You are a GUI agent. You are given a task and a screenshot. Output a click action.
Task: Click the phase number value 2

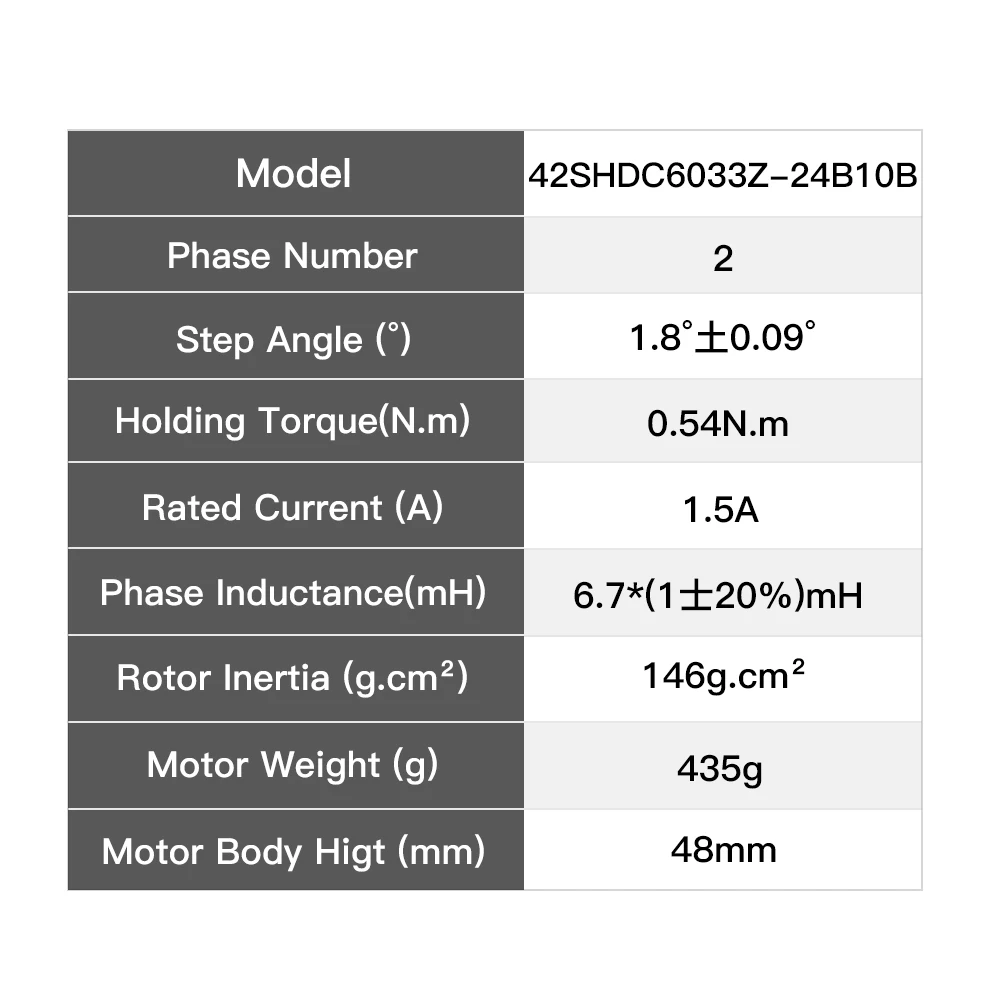723,258
